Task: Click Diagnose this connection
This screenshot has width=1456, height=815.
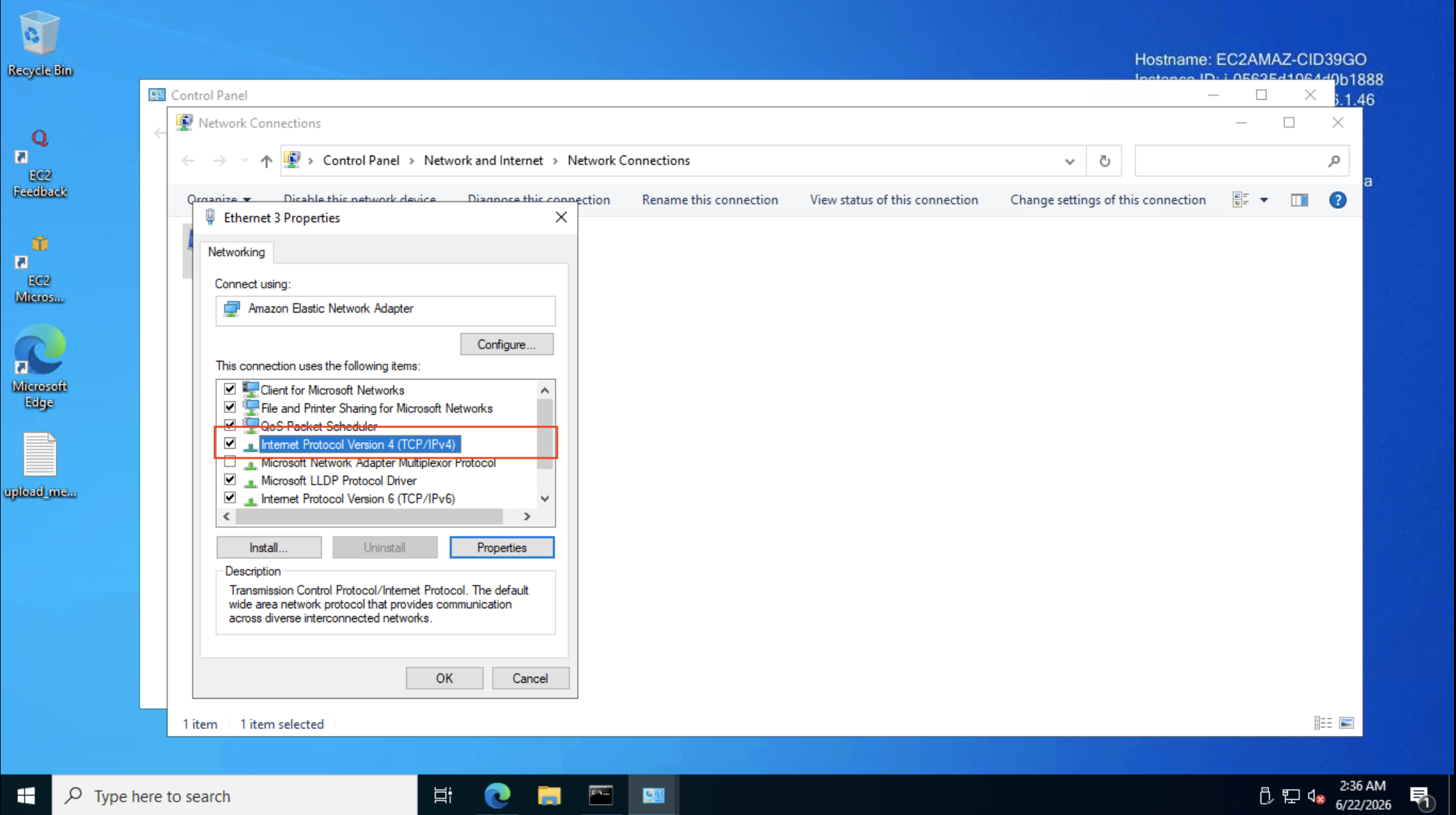Action: [x=539, y=199]
